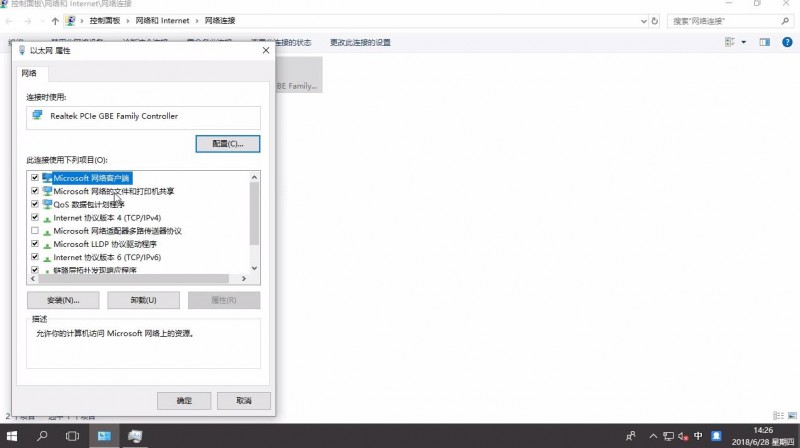Show hidden tray icons chevron
This screenshot has width=800, height=448.
(x=653, y=436)
